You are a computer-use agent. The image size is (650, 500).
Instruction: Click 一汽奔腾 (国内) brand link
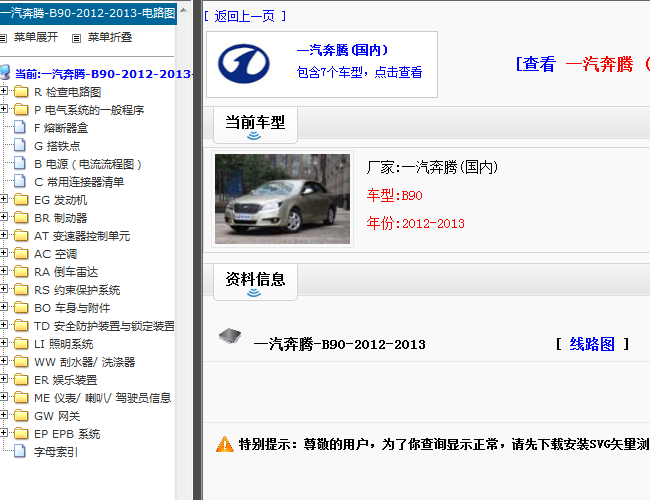[342, 50]
